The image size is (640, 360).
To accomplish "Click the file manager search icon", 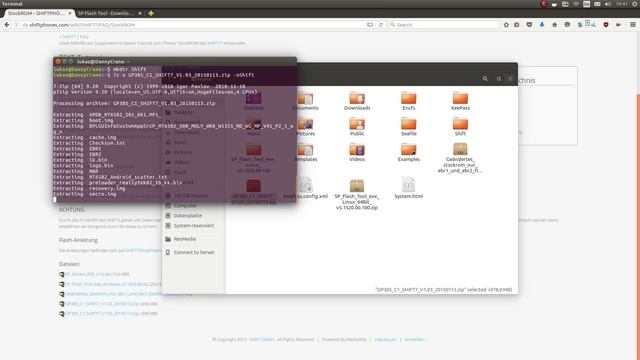I will click(485, 78).
